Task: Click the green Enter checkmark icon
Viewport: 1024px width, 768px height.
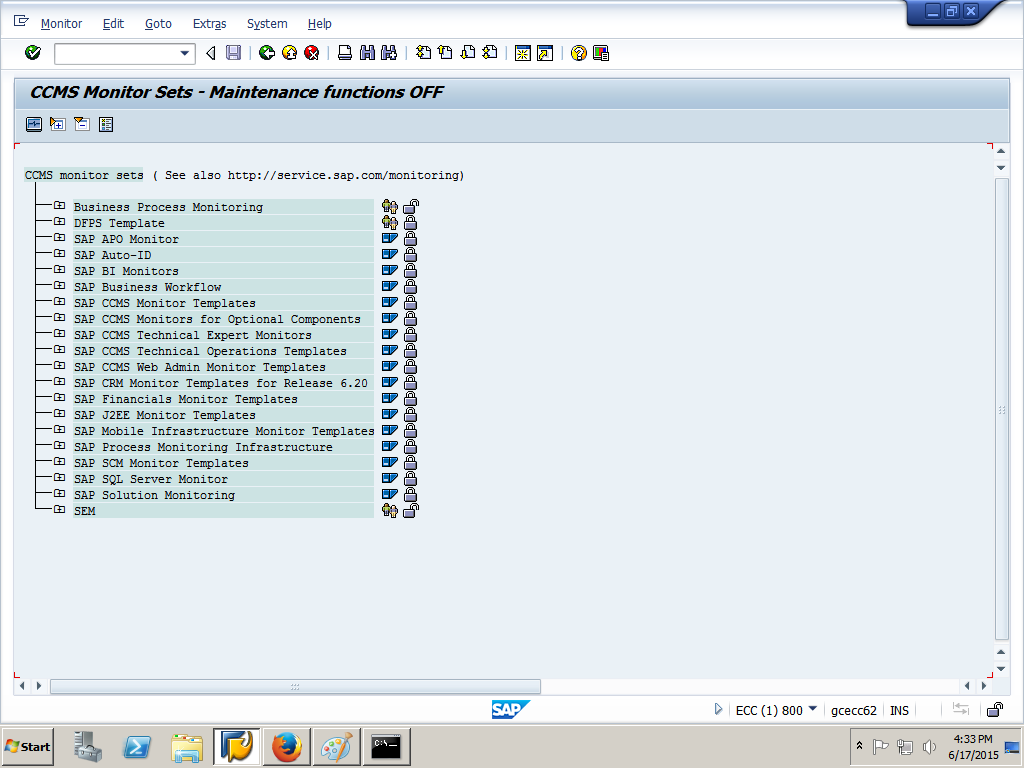Action: (x=33, y=53)
